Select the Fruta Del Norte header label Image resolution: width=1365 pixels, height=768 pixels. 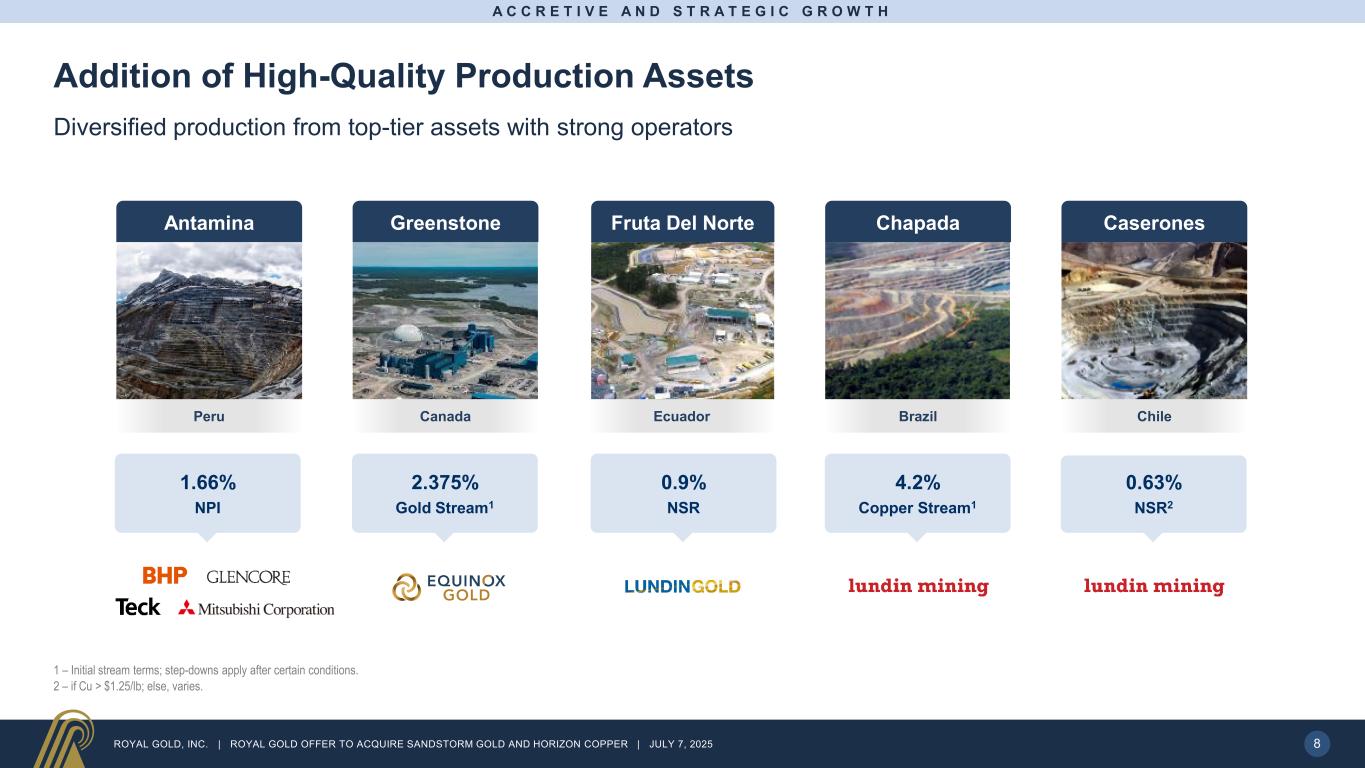point(682,222)
